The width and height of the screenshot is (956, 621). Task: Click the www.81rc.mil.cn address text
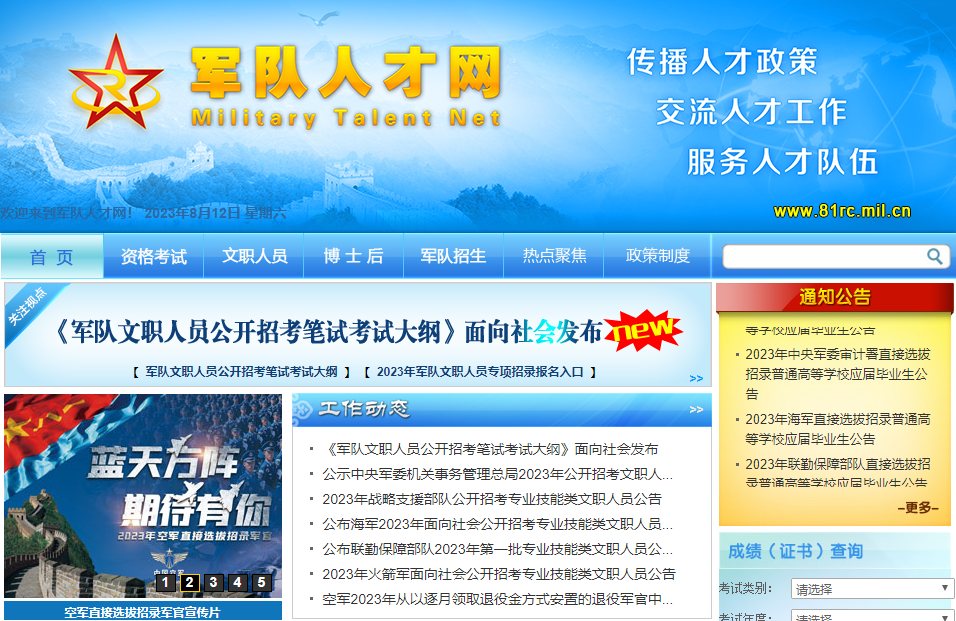click(842, 211)
